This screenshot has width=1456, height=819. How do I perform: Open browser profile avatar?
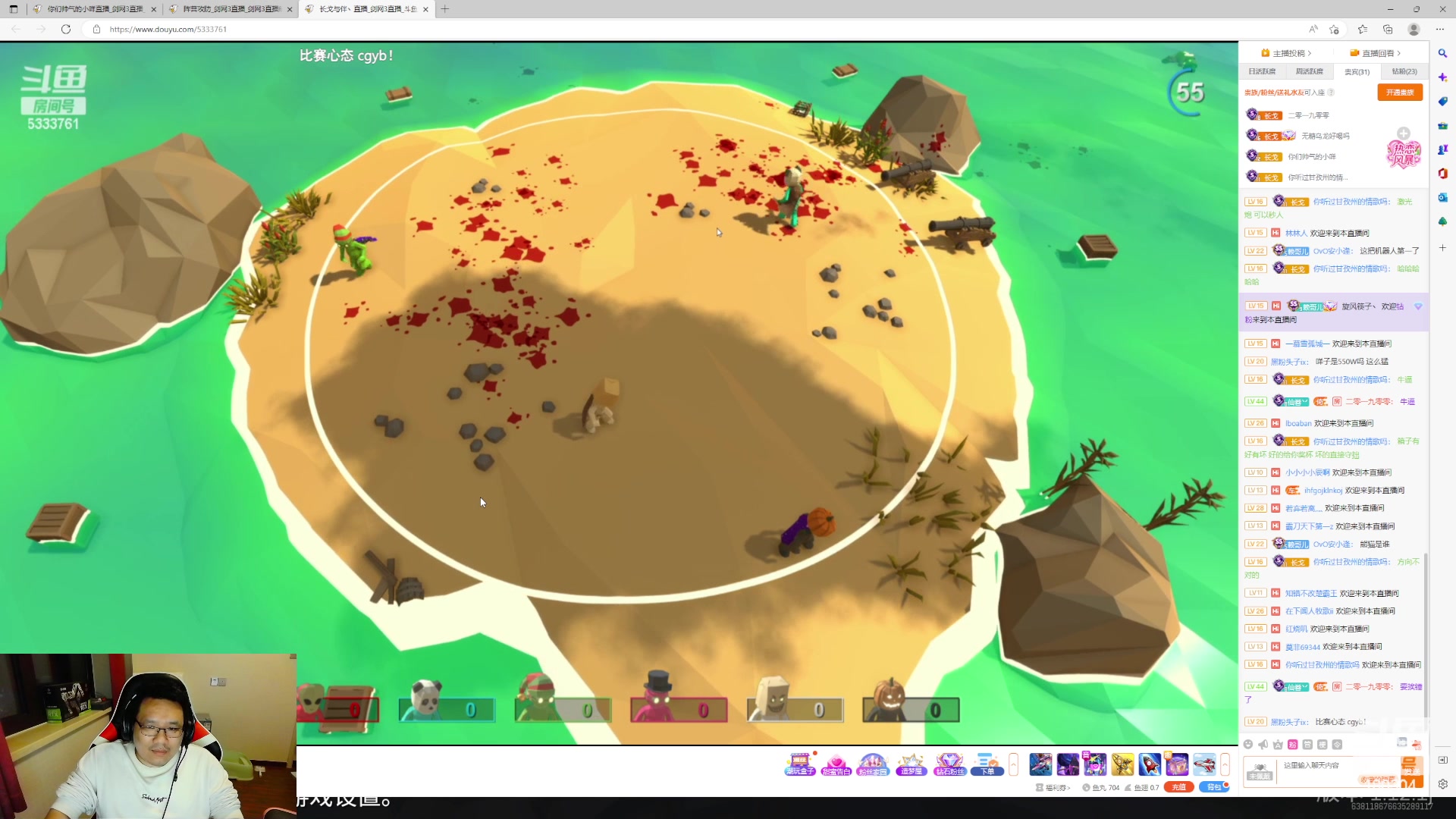[x=1414, y=30]
